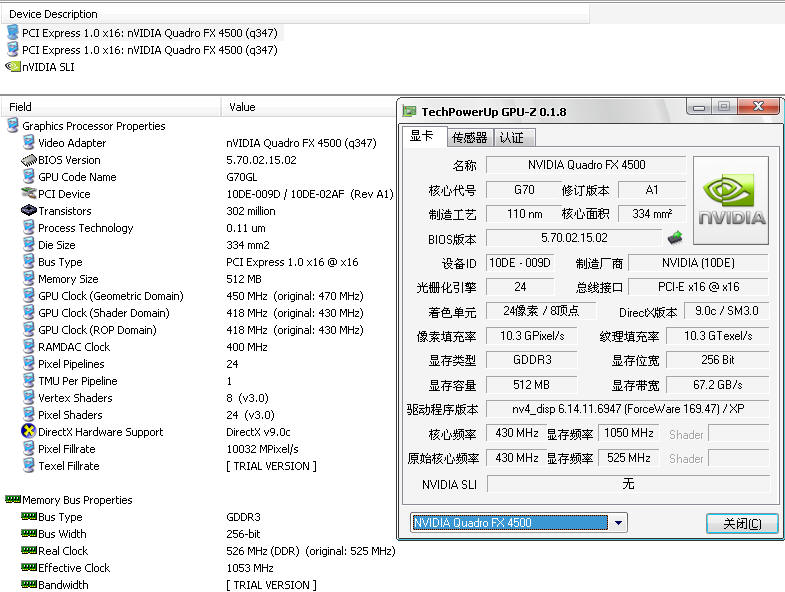Screen dimensions: 785x592
Task: Open the GPU selection dropdown in GPU-Z
Action: coord(618,523)
